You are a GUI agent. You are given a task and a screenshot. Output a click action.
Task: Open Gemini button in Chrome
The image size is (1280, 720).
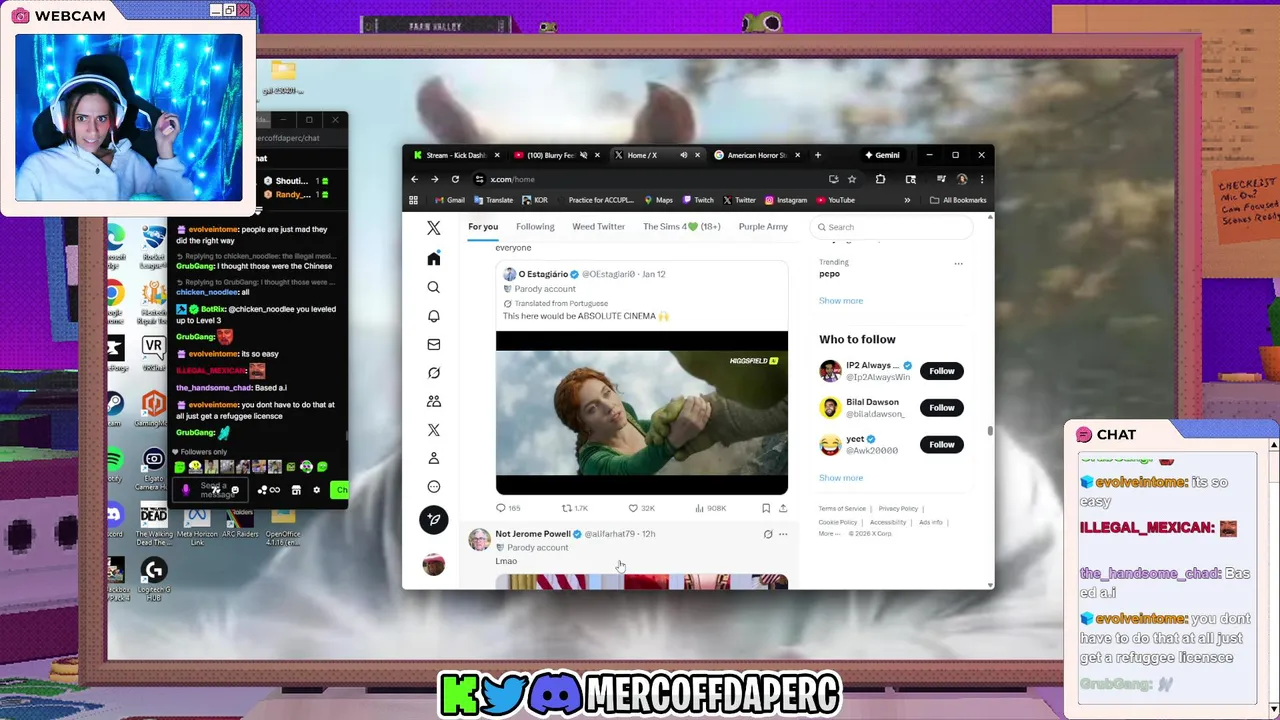[882, 155]
